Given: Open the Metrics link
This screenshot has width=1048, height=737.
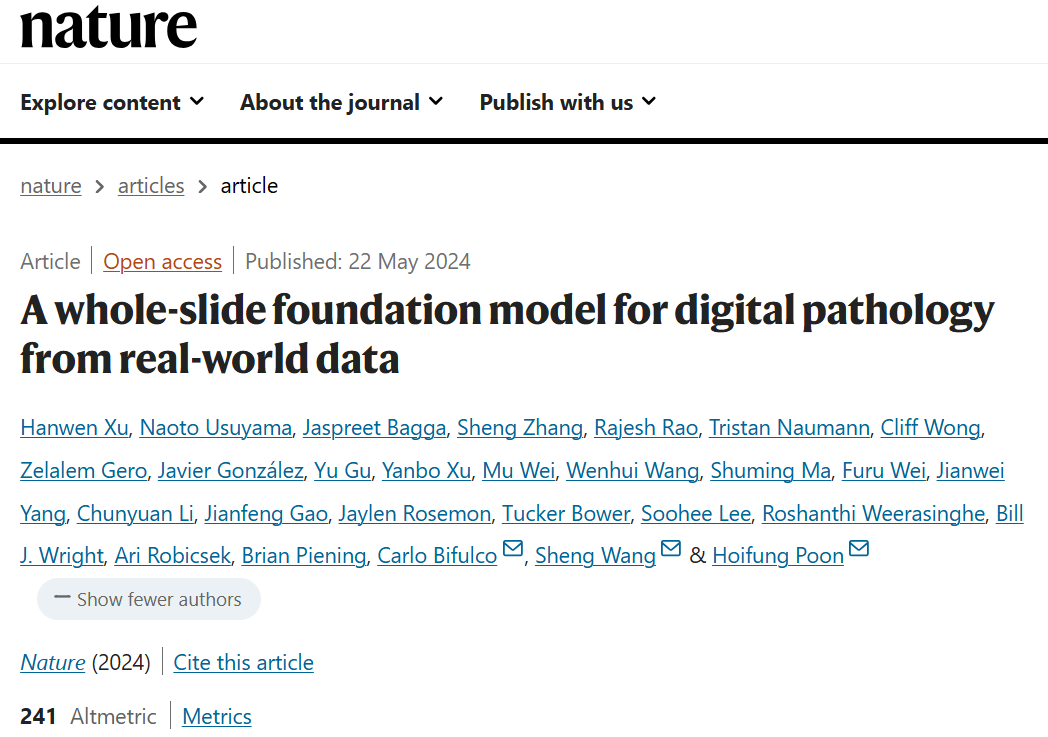Looking at the screenshot, I should pos(217,717).
